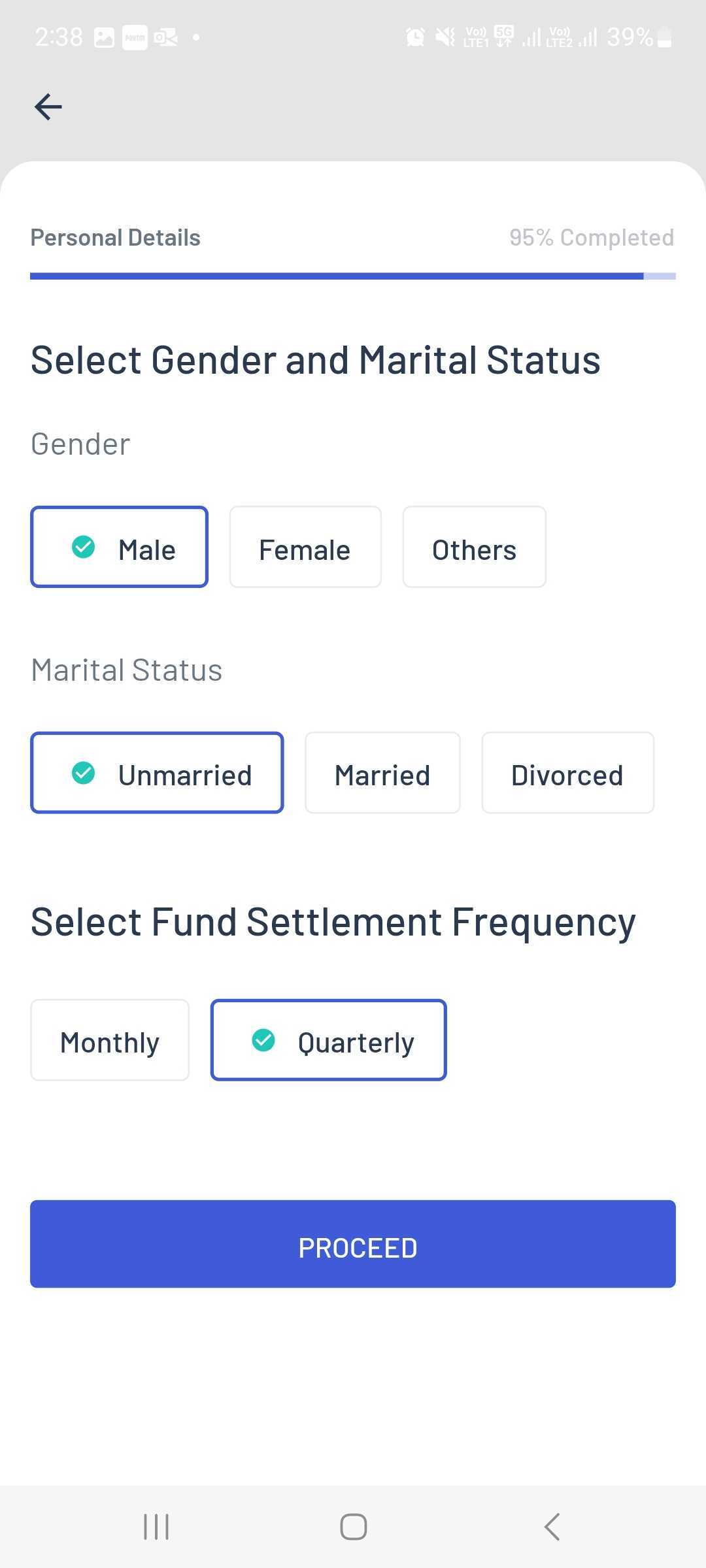Click the Personal Details progress bar

coord(353,276)
